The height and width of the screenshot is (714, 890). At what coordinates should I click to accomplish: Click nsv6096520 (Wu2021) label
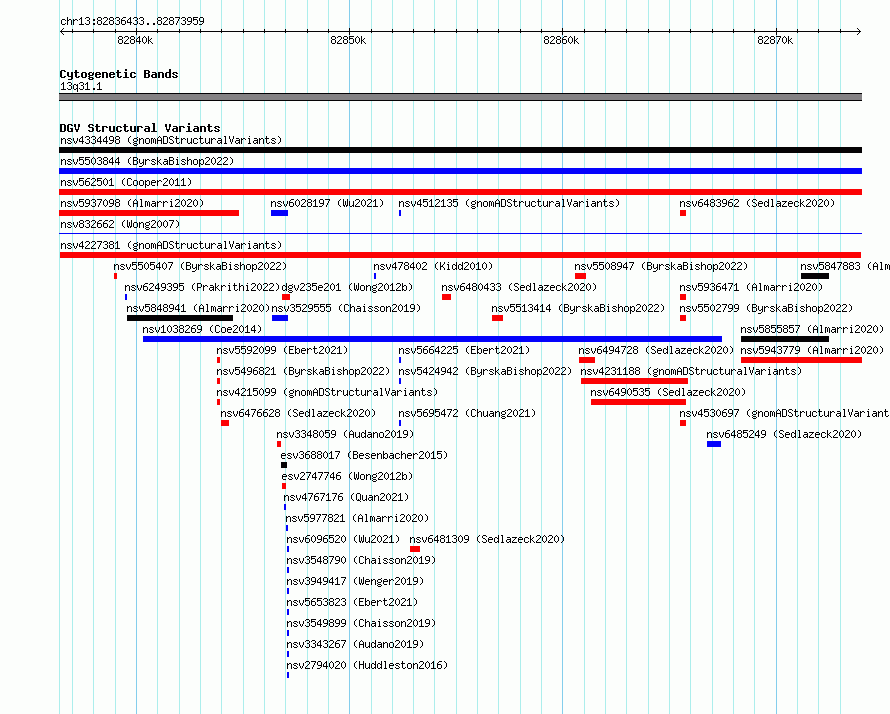pos(343,539)
